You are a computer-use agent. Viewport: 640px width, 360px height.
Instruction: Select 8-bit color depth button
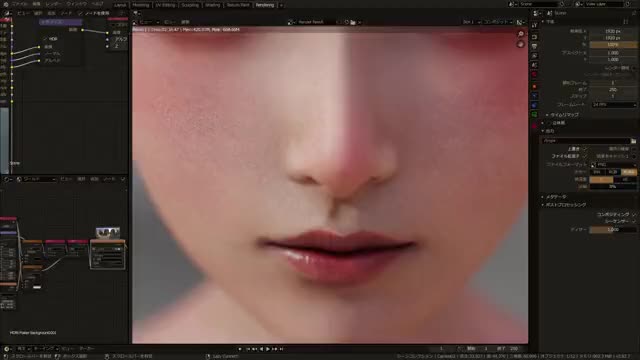pyautogui.click(x=602, y=180)
